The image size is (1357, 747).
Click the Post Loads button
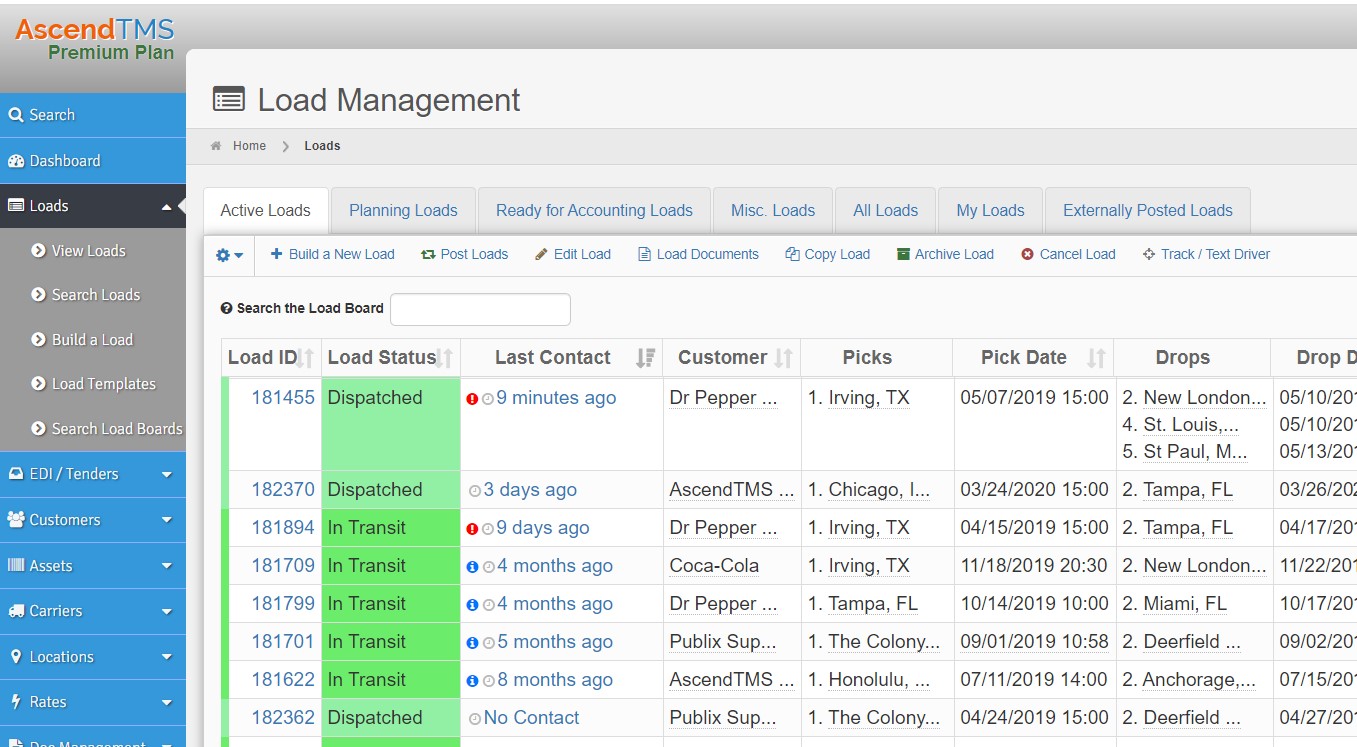click(x=465, y=255)
